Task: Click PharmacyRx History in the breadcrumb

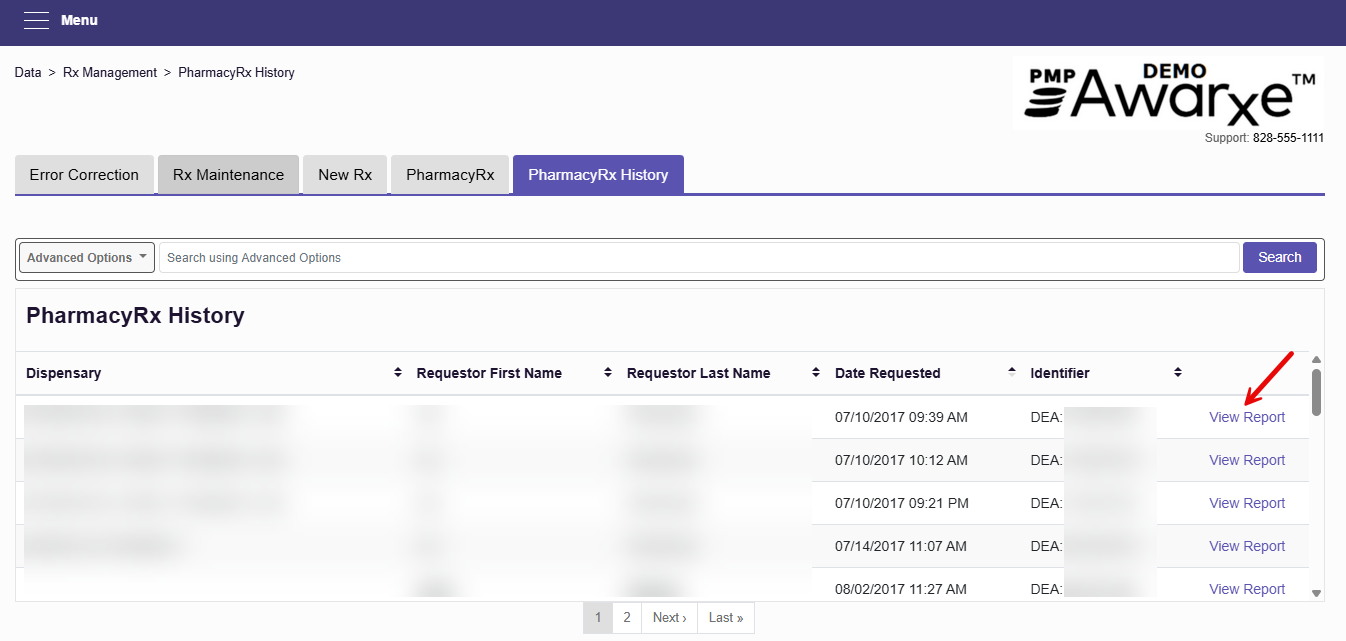Action: pyautogui.click(x=236, y=73)
